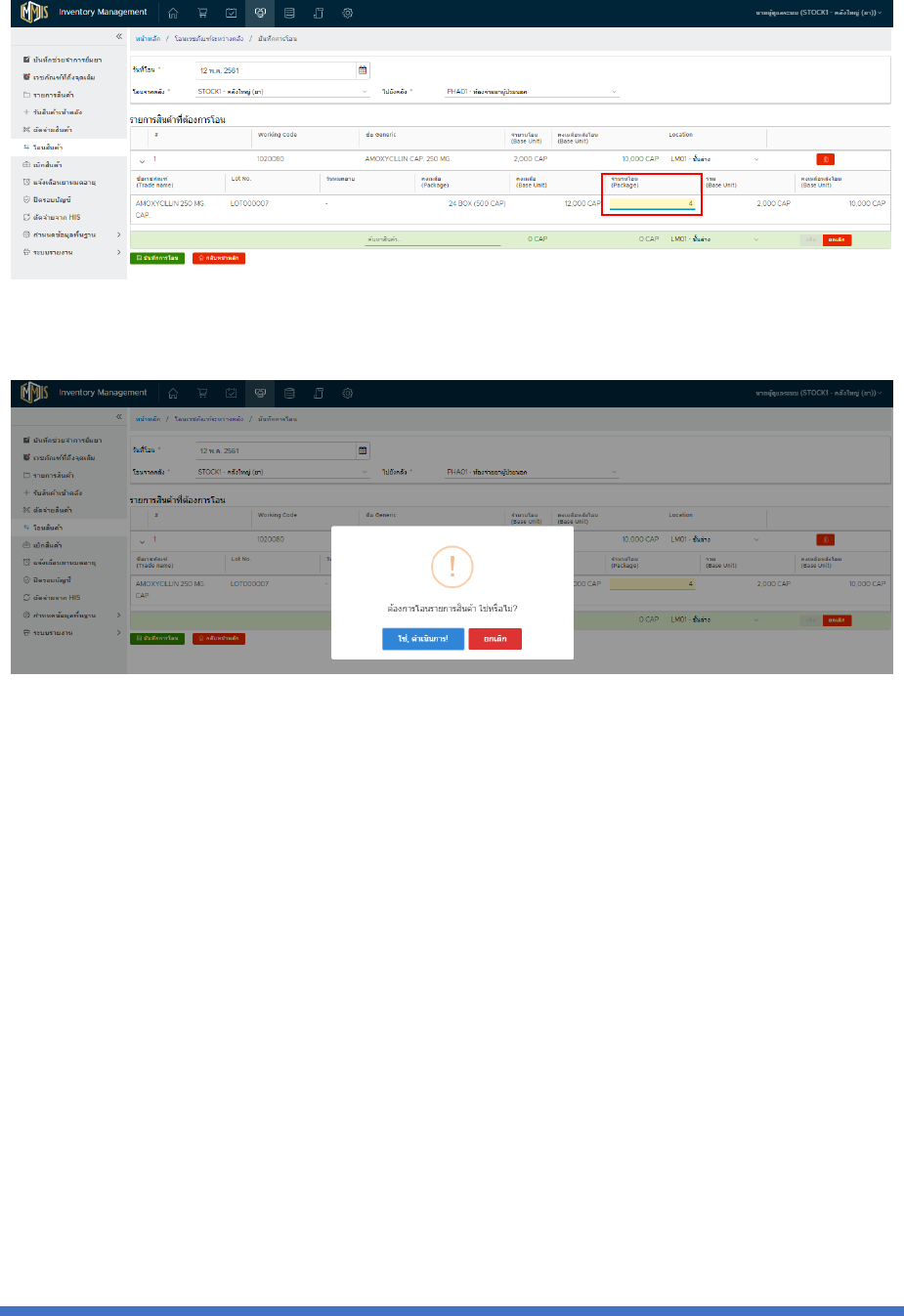Click the green save-transfer button in upper screenshot
904x1316 pixels.
(x=157, y=258)
